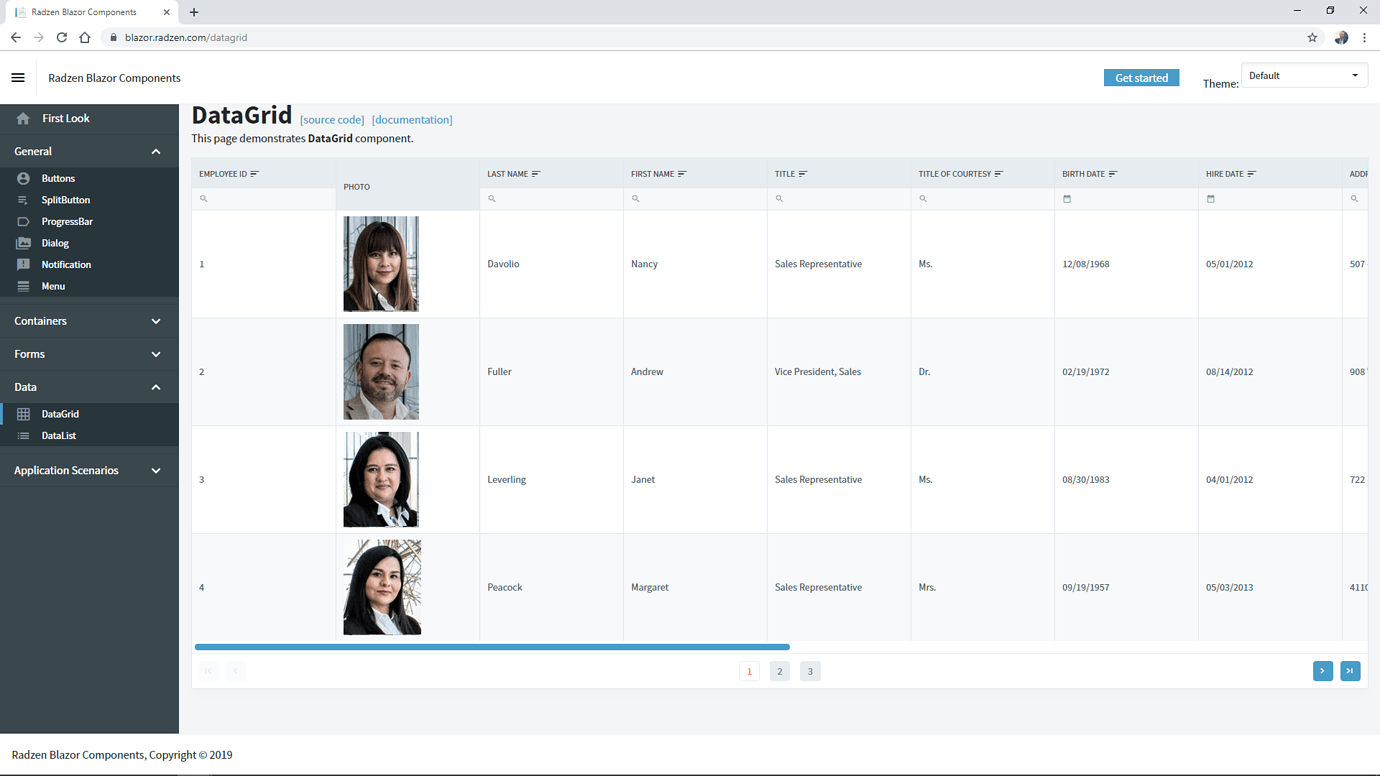Screen dimensions: 1380x776
Task: Click the 'Davolio' last name cell
Action: coord(503,264)
